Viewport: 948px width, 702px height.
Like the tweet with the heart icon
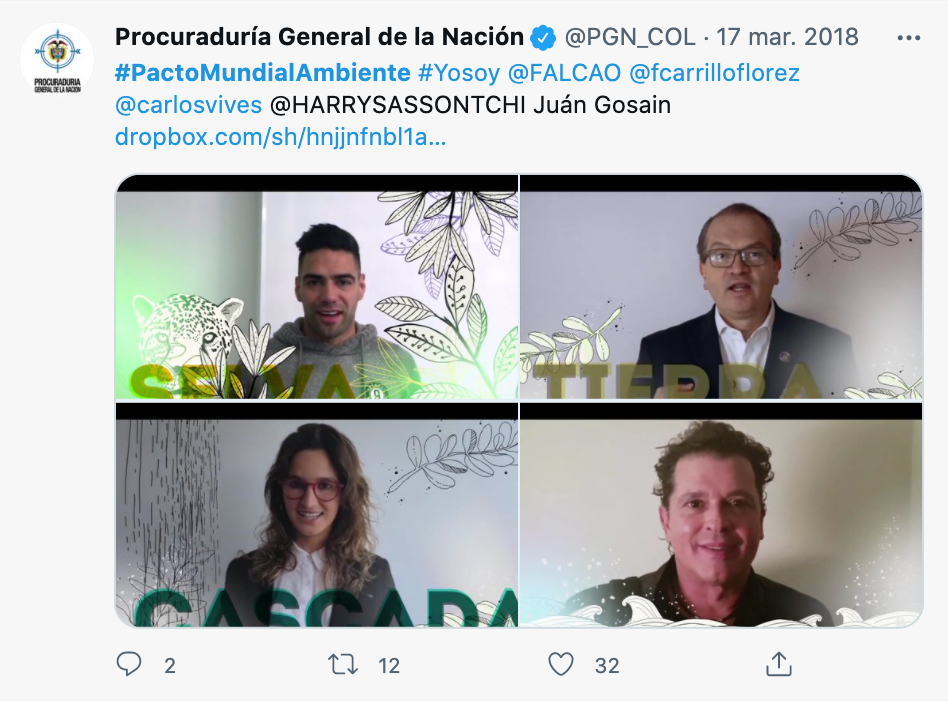[560, 665]
